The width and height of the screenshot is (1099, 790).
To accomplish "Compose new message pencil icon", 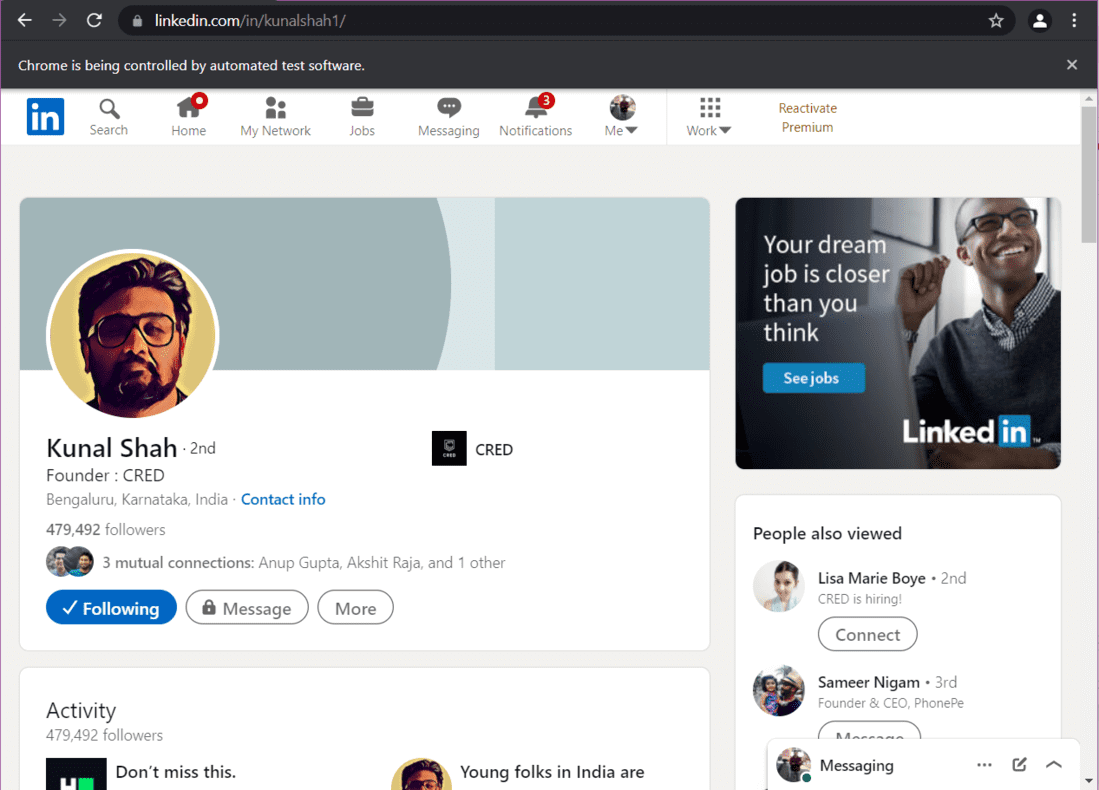I will pyautogui.click(x=1020, y=765).
